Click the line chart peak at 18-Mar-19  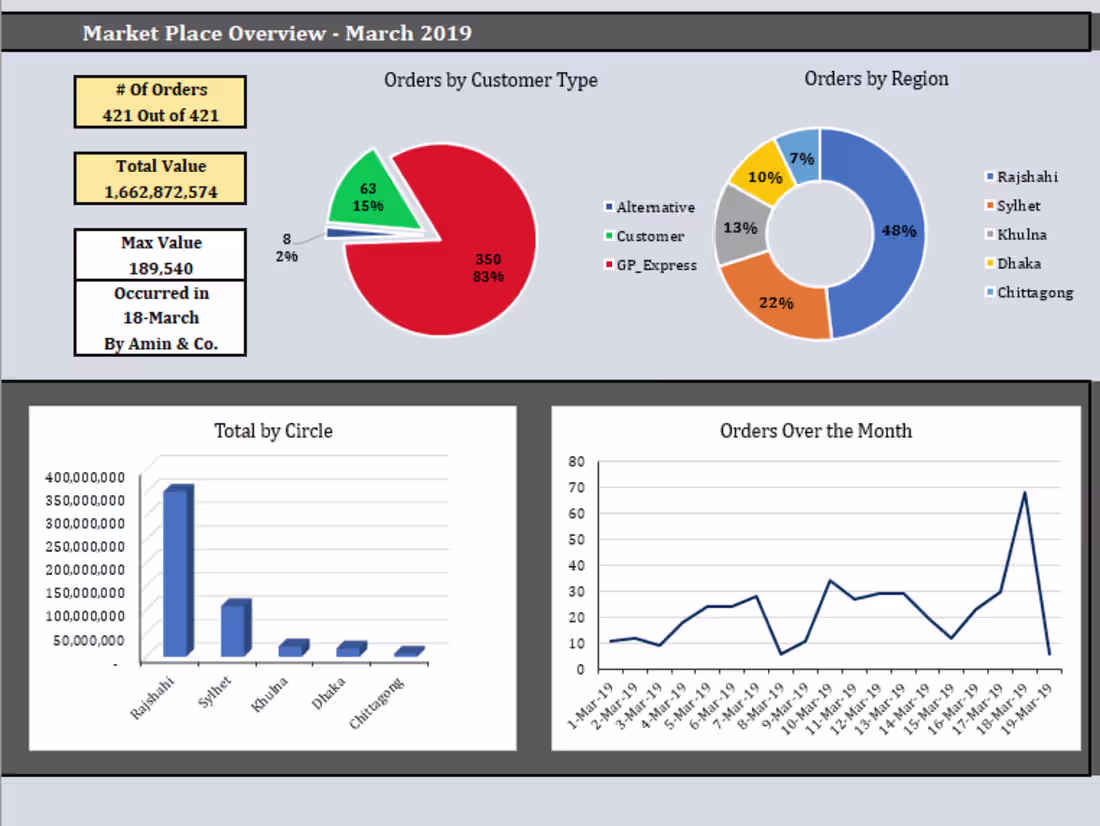coord(1025,493)
